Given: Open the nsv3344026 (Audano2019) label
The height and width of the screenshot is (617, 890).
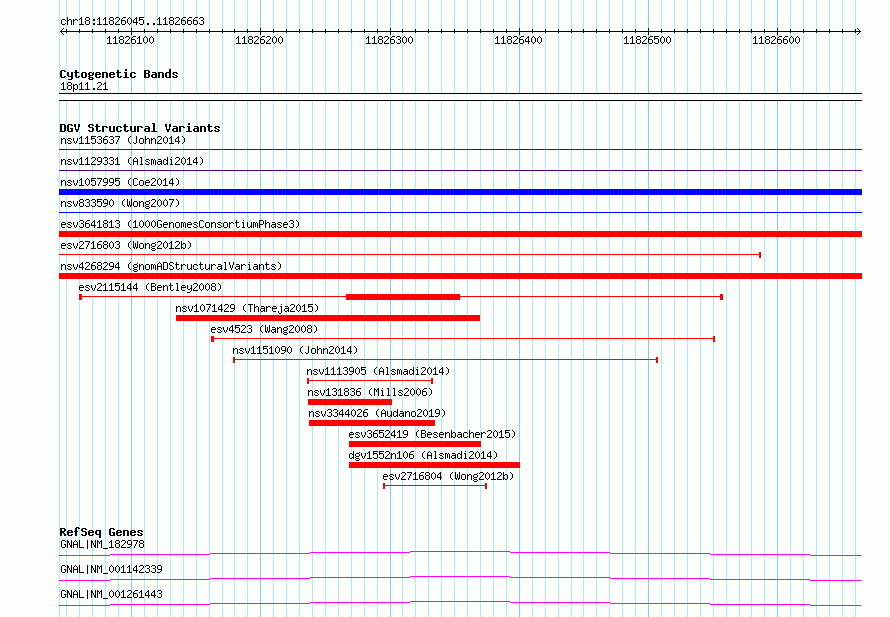Looking at the screenshot, I should coord(377,413).
